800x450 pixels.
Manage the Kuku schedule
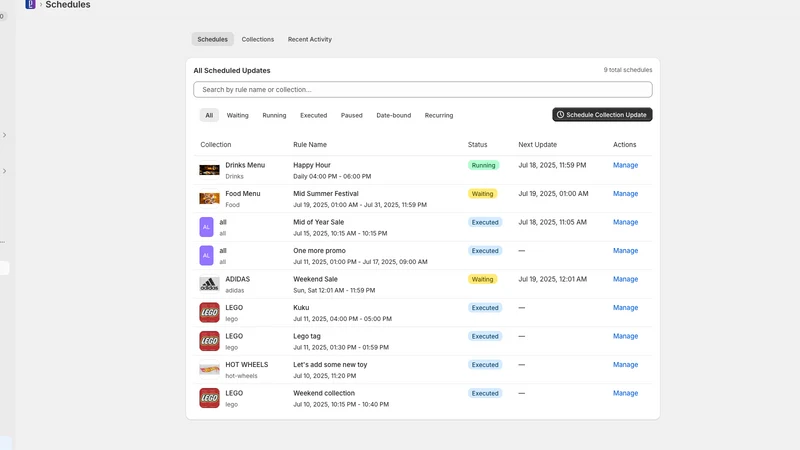coord(626,308)
